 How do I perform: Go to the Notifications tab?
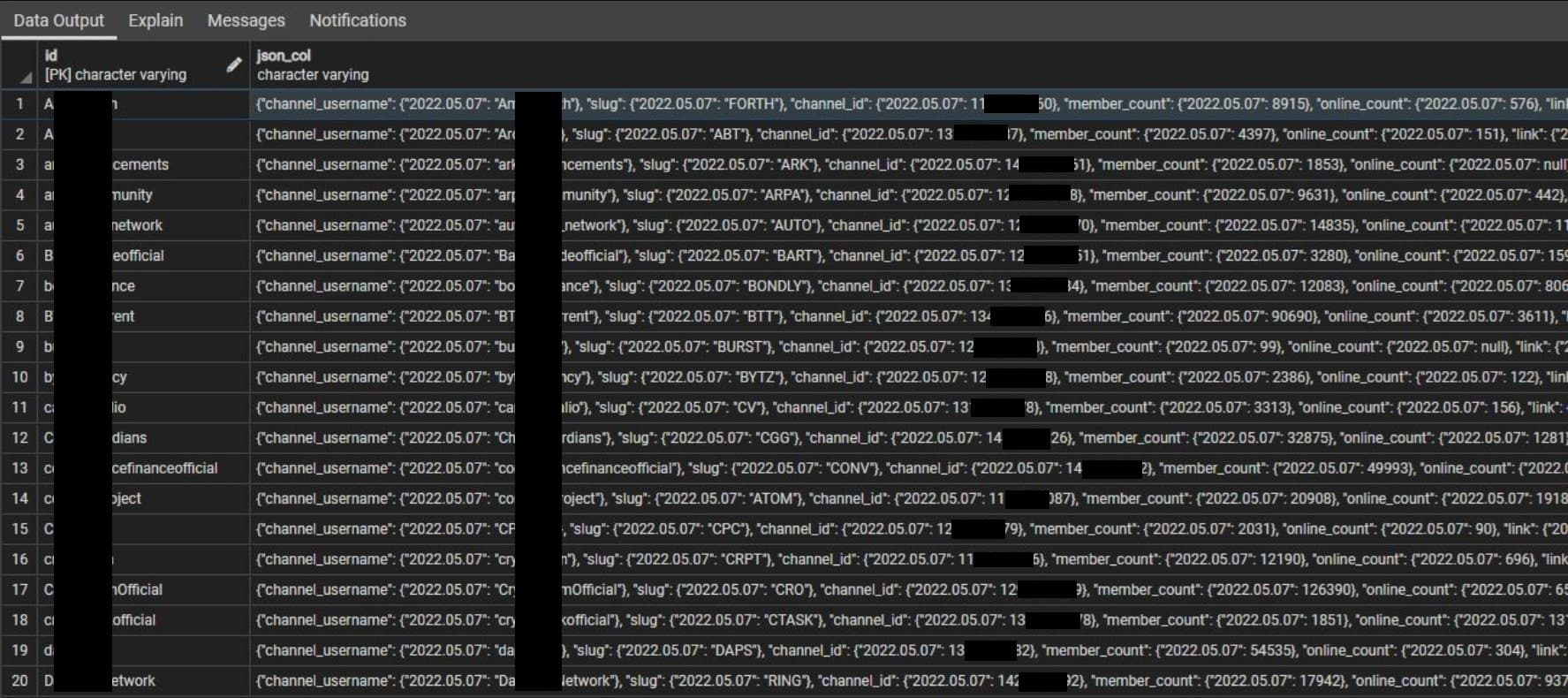357,20
